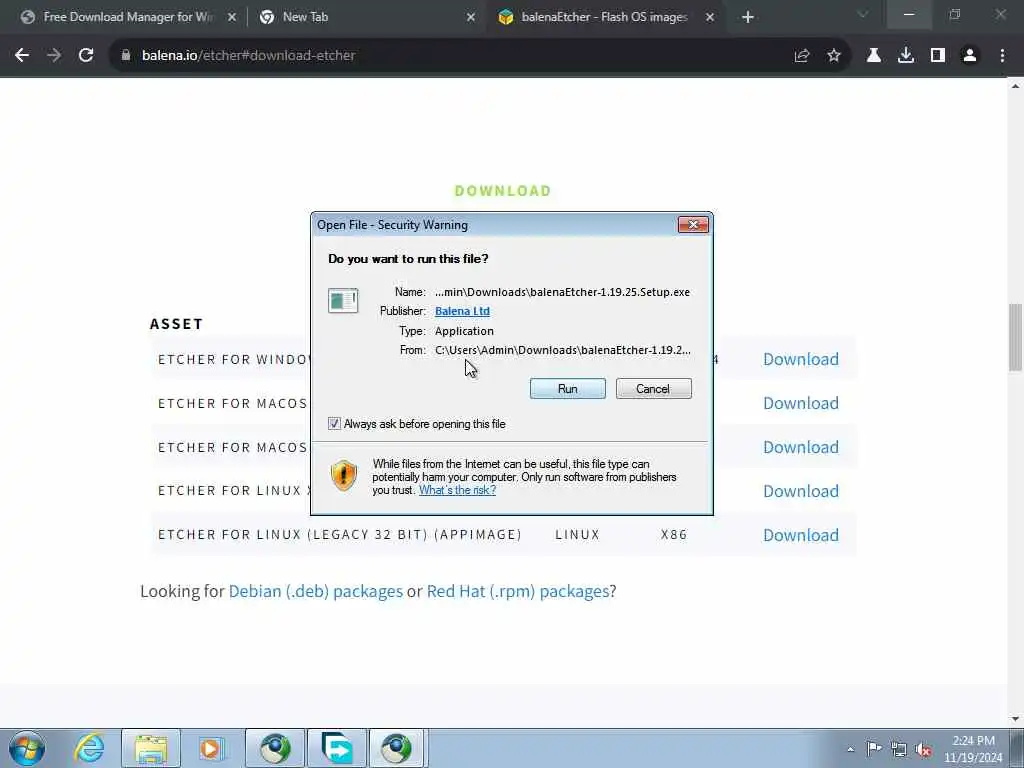Click the Run button in the security warning
This screenshot has width=1024, height=768.
[568, 389]
